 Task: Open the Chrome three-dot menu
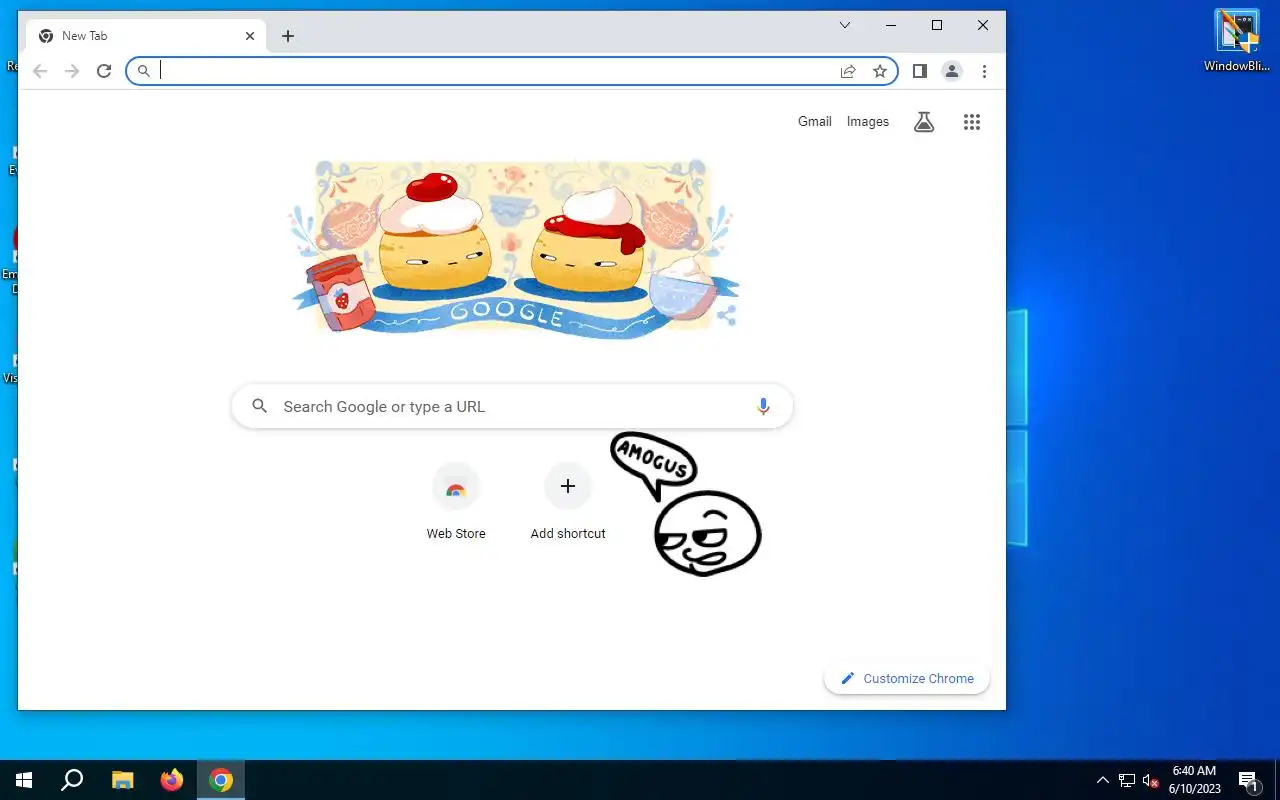point(984,71)
